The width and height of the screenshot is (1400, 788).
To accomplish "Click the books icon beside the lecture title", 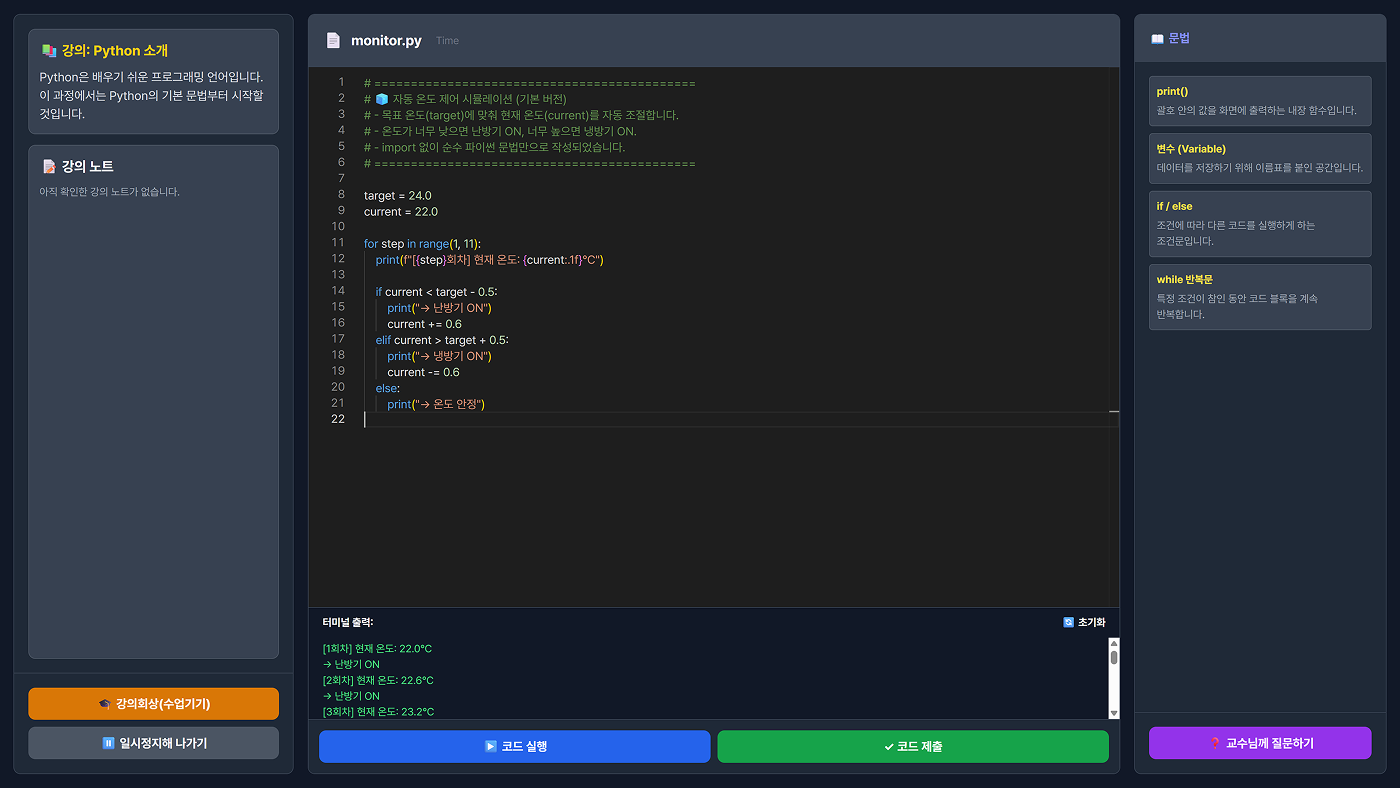I will 49,50.
